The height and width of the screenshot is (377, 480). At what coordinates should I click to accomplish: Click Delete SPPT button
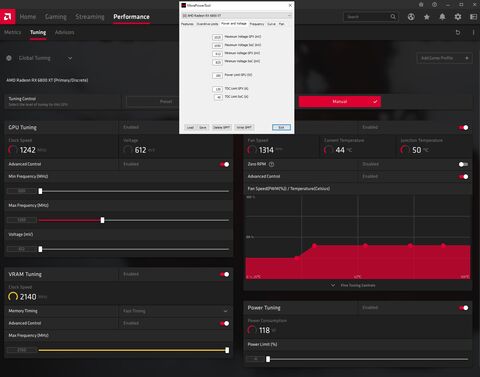click(x=221, y=127)
